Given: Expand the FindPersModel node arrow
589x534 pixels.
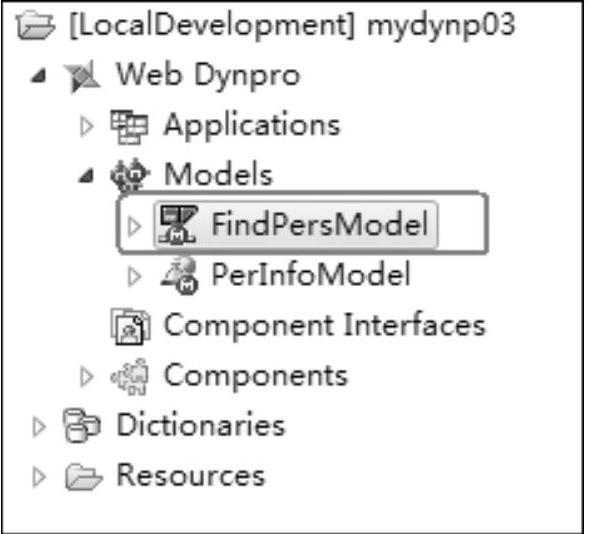Looking at the screenshot, I should [x=134, y=226].
